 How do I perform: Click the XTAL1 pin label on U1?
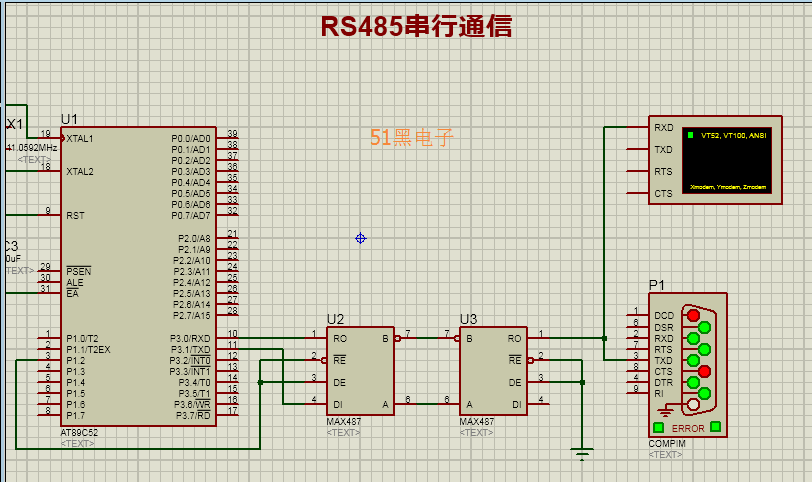tap(80, 139)
